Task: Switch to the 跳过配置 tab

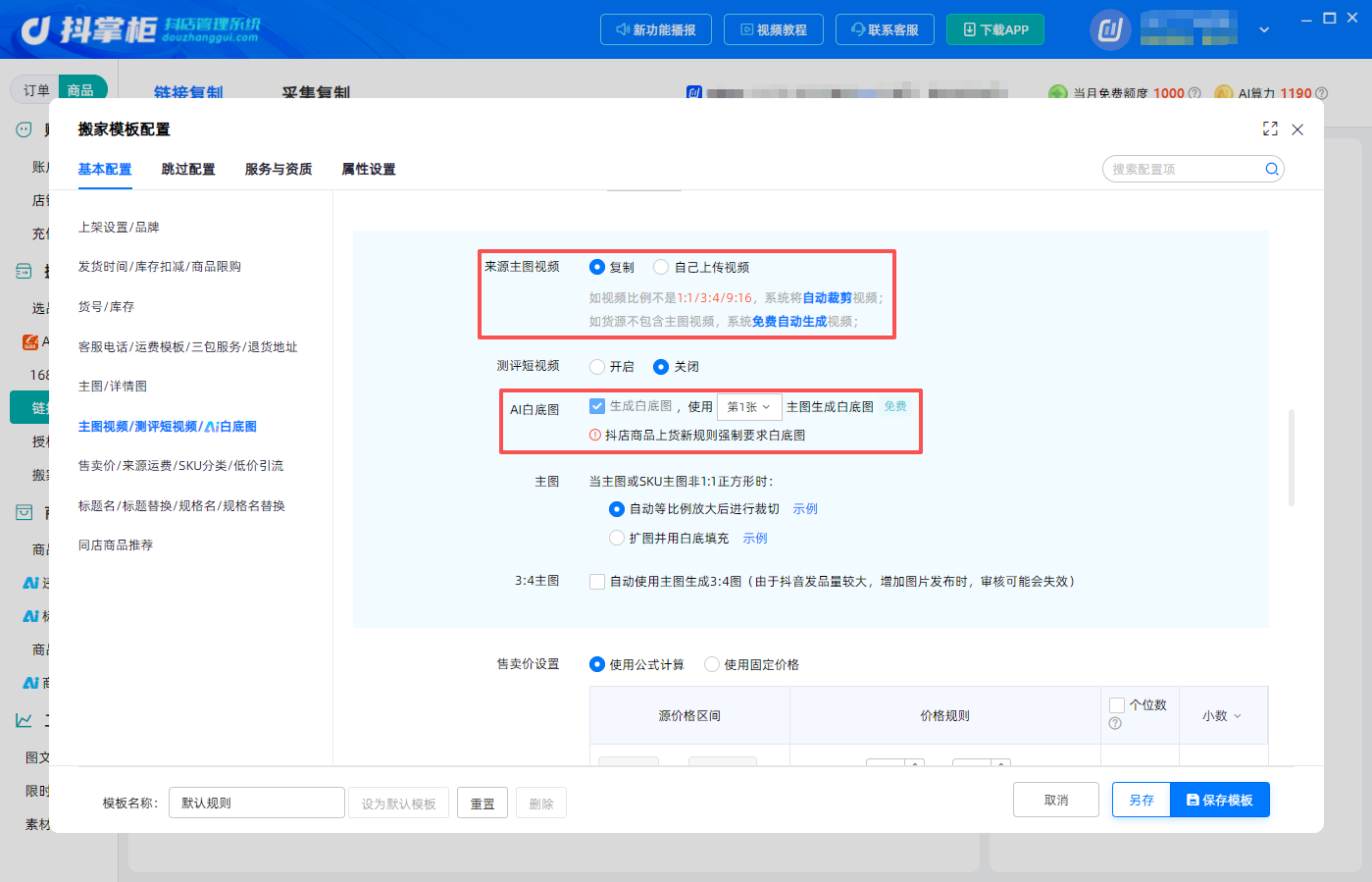Action: (x=188, y=169)
